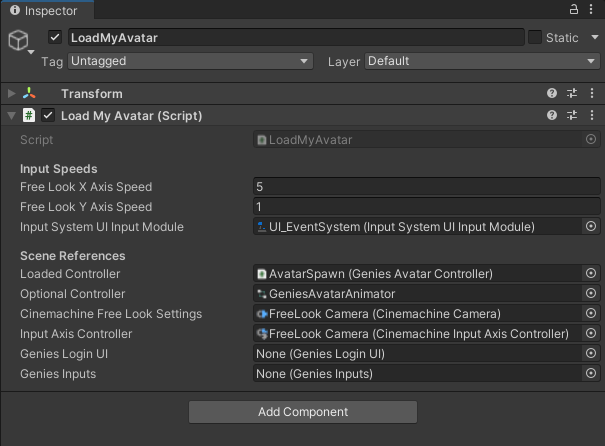Viewport: 605px width, 446px height.
Task: Open object picker for Input Axis Controller
Action: click(x=591, y=333)
